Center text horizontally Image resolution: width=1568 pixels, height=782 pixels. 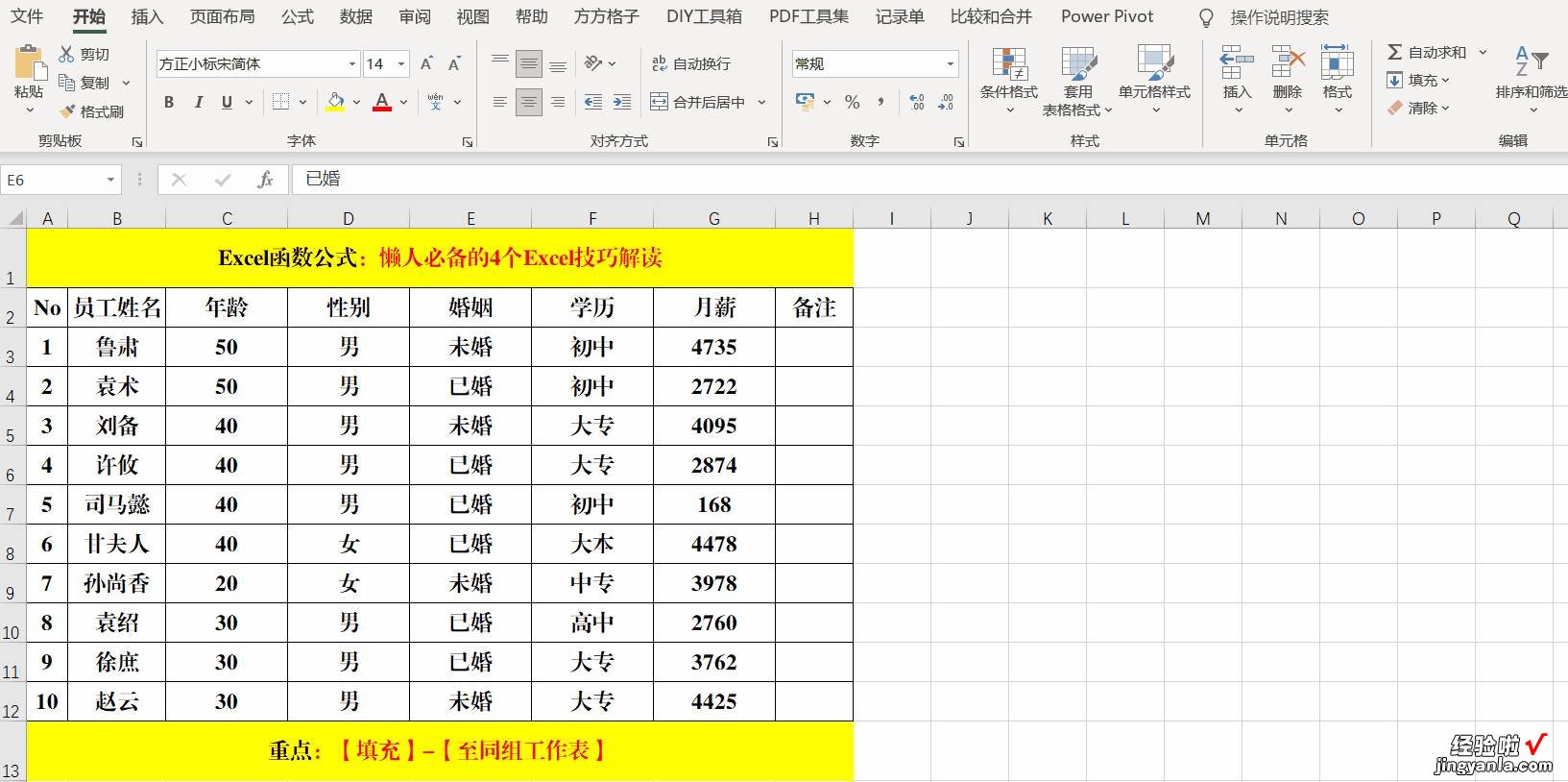point(529,102)
